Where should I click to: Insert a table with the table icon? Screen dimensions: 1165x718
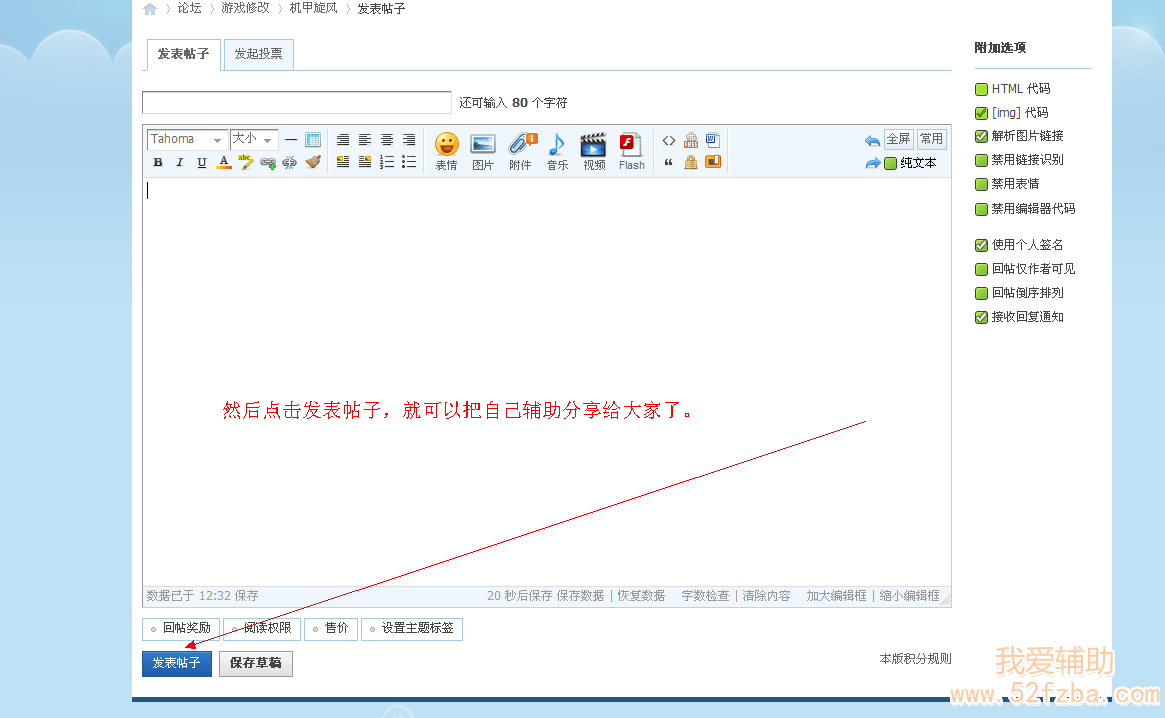pos(313,140)
